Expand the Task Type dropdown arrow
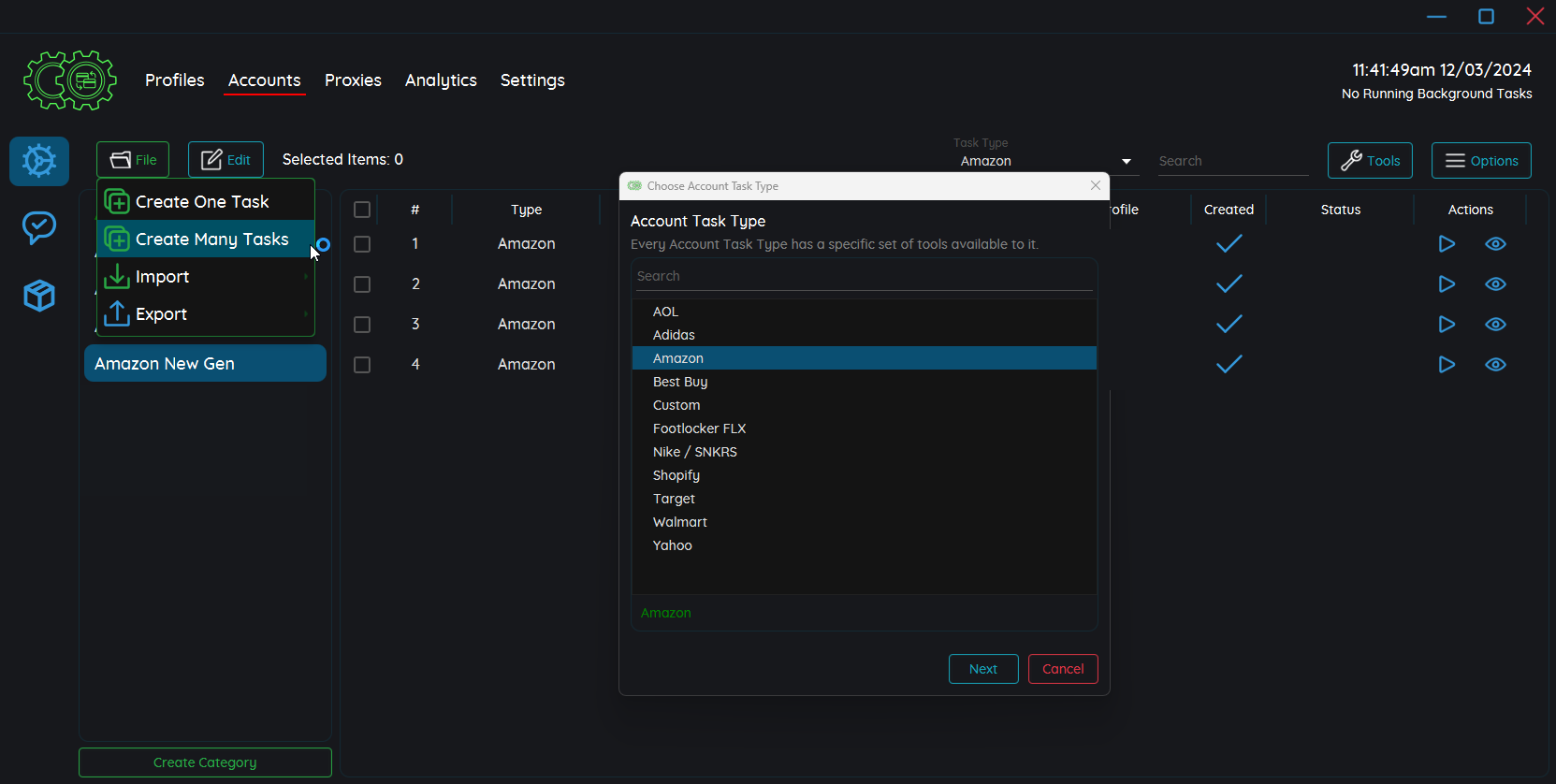1556x784 pixels. pos(1127,162)
